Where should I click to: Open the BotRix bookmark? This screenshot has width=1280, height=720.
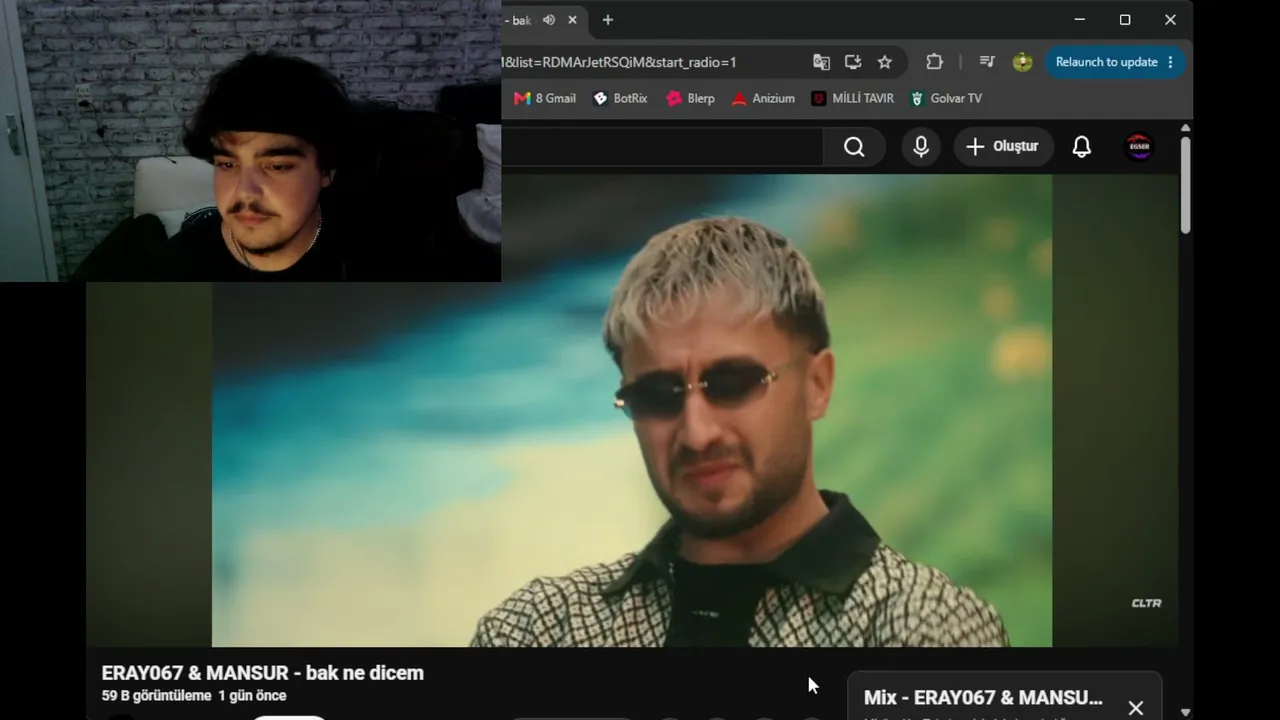click(x=621, y=98)
